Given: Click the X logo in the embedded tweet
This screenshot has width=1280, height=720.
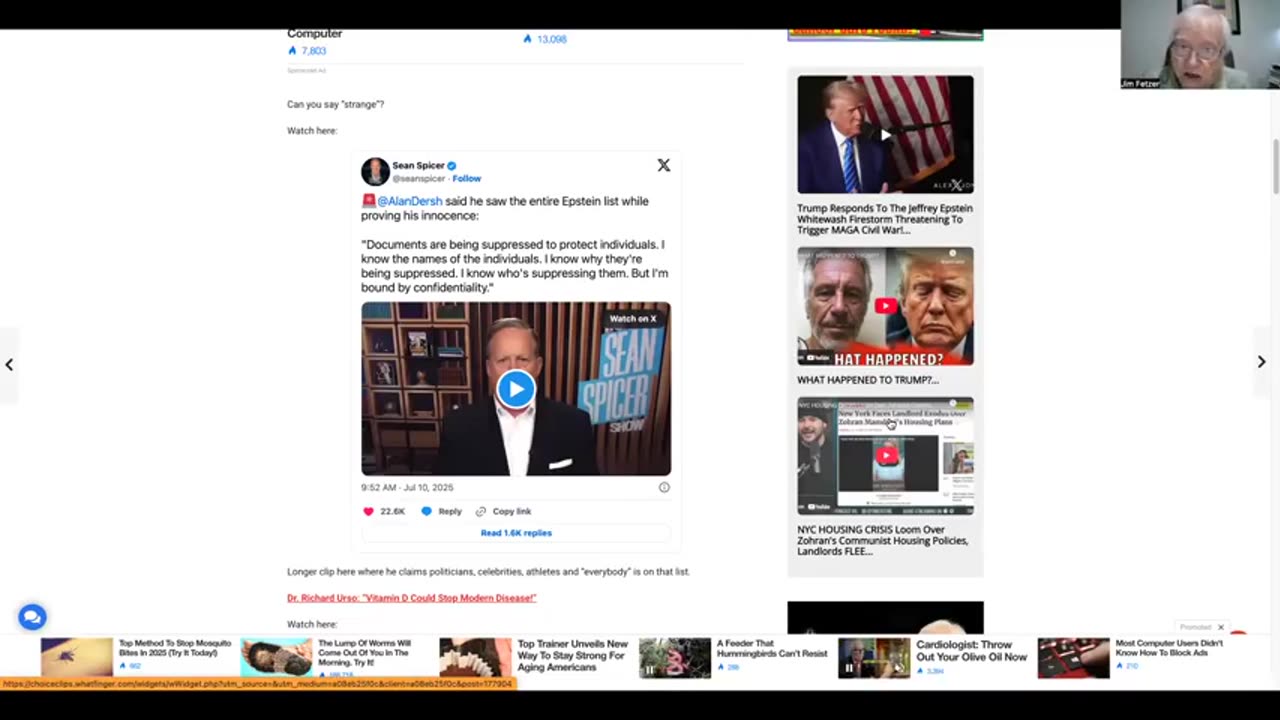Looking at the screenshot, I should [663, 165].
